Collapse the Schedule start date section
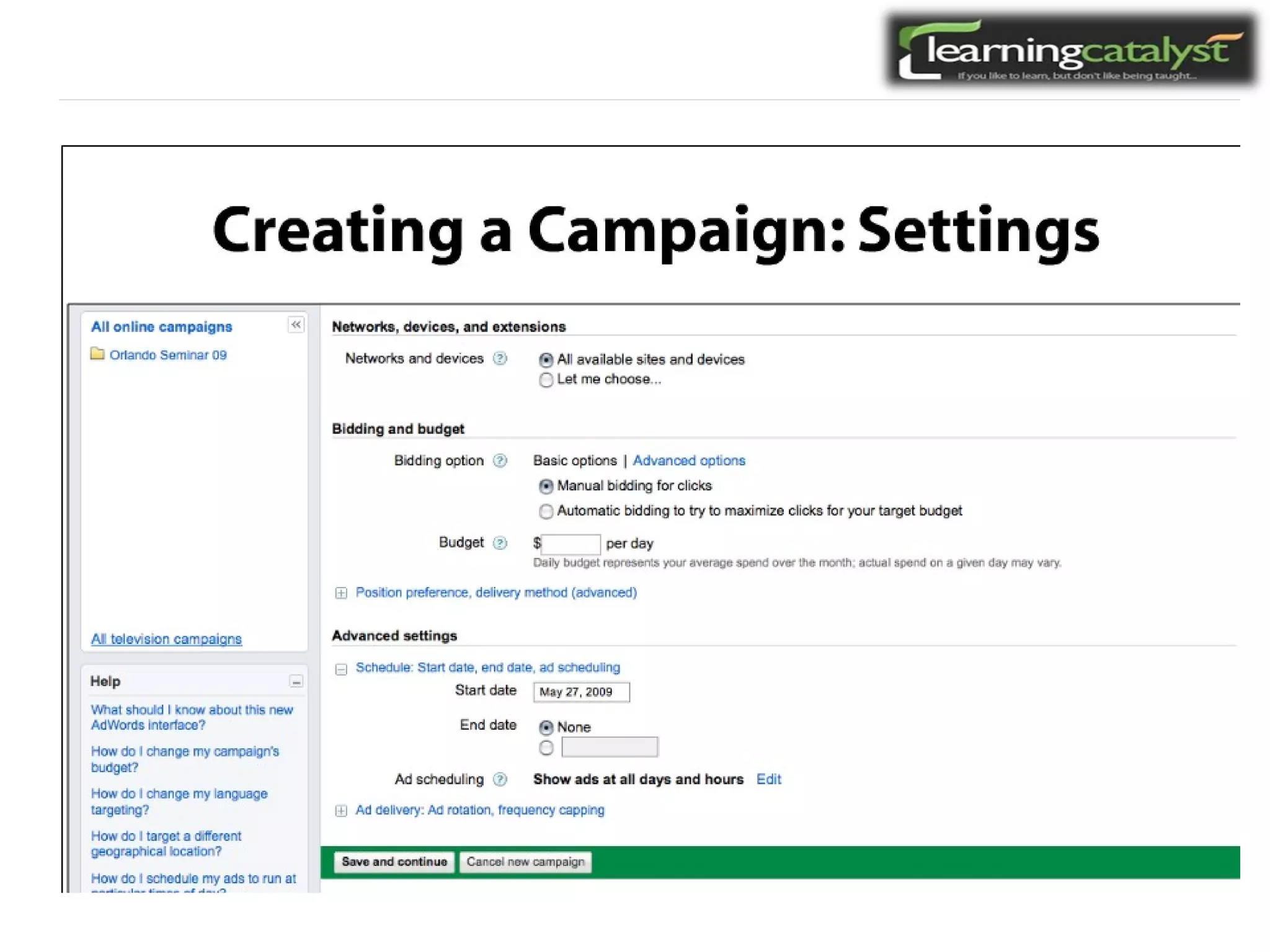 coord(341,669)
